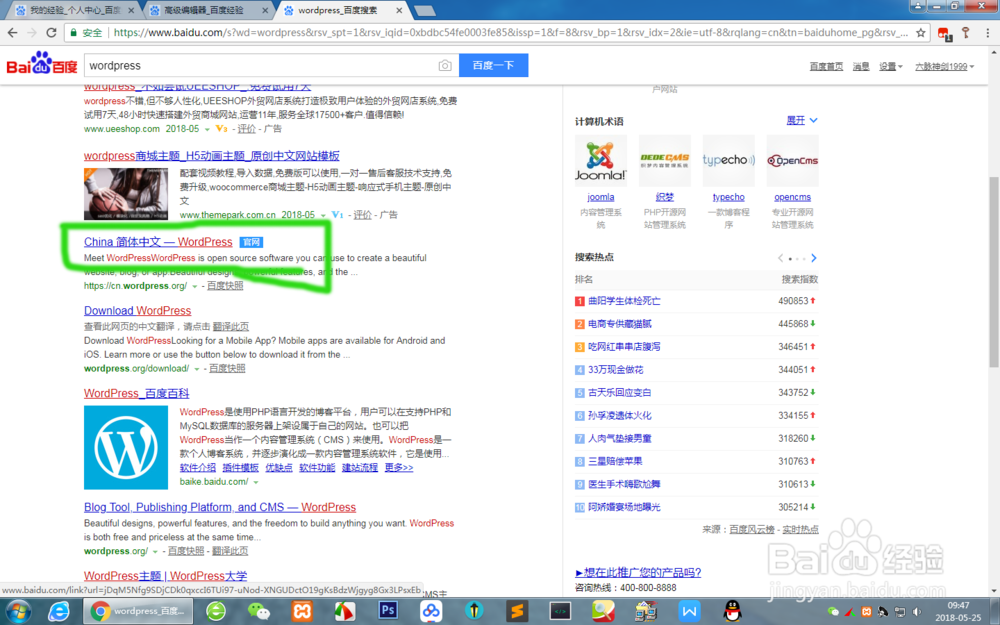Reload the page with the refresh icon
The image size is (1000, 625).
tap(51, 33)
